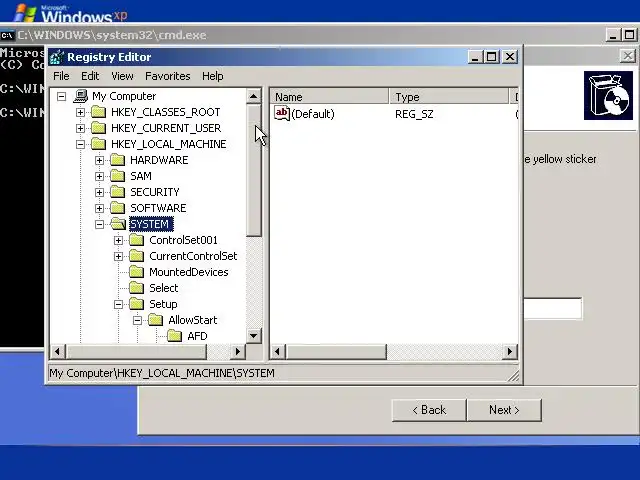The image size is (640, 480).
Task: Click the Next button in setup wizard
Action: tap(504, 410)
